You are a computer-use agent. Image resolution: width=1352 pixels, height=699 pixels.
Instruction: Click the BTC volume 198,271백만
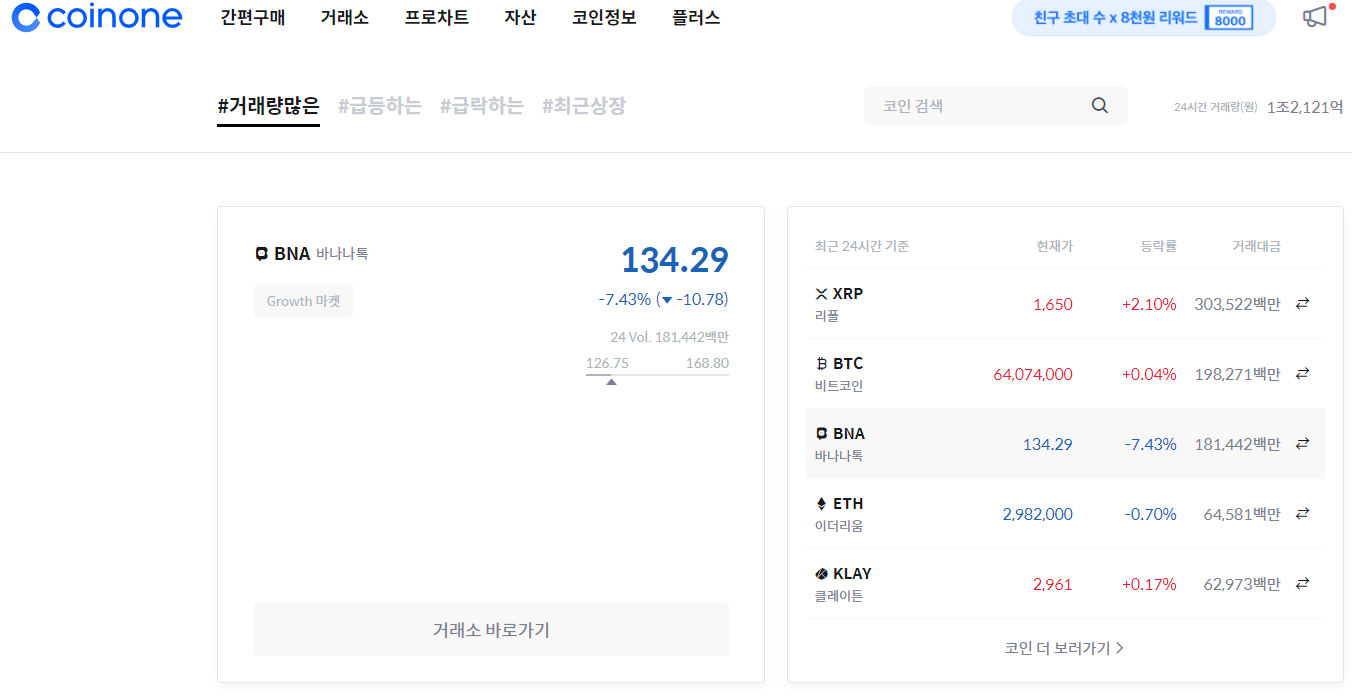[1237, 374]
